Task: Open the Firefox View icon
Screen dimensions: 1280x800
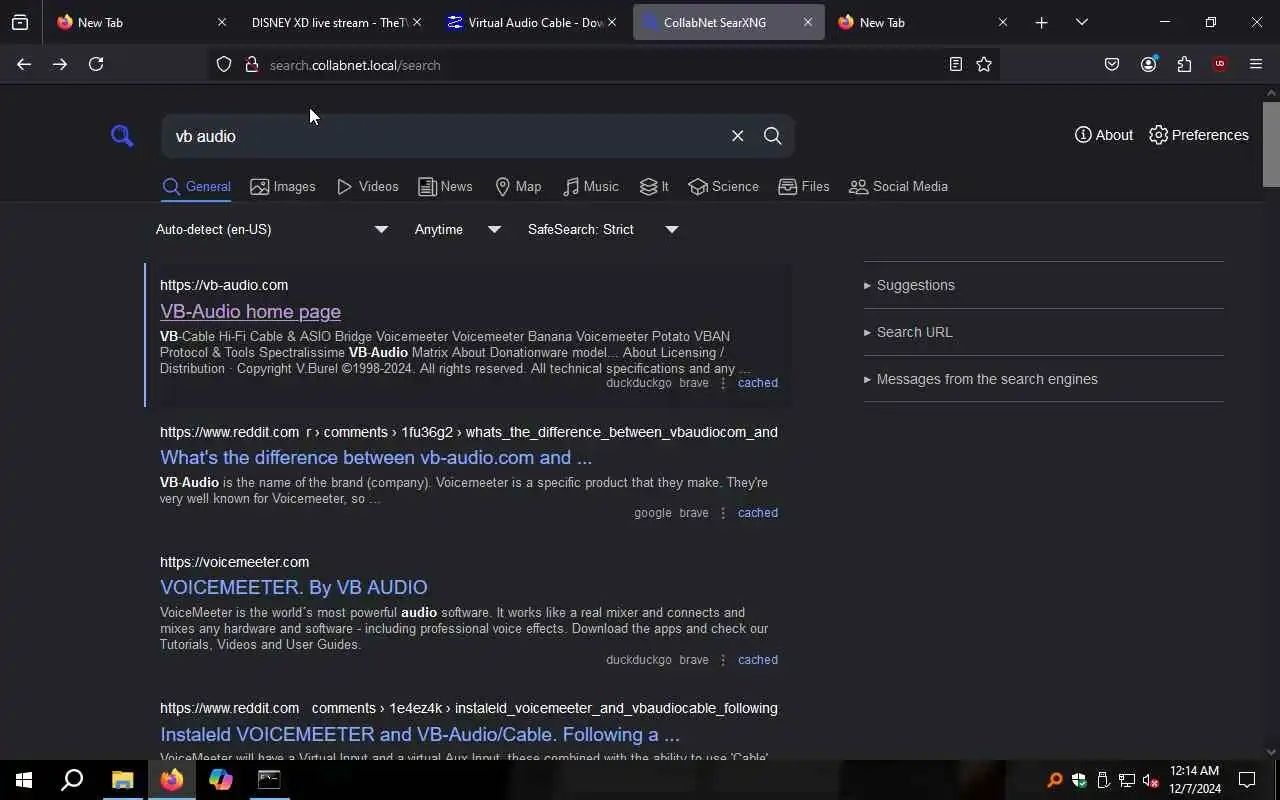Action: pos(20,22)
